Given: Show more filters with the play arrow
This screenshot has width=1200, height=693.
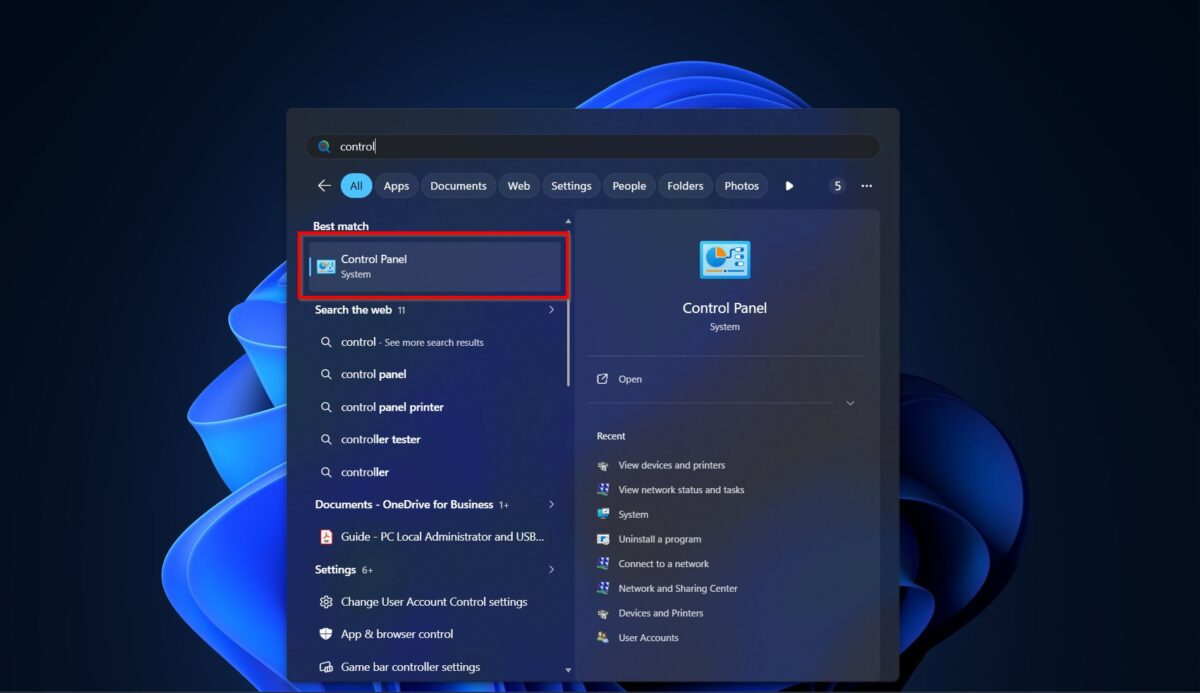Looking at the screenshot, I should (789, 186).
